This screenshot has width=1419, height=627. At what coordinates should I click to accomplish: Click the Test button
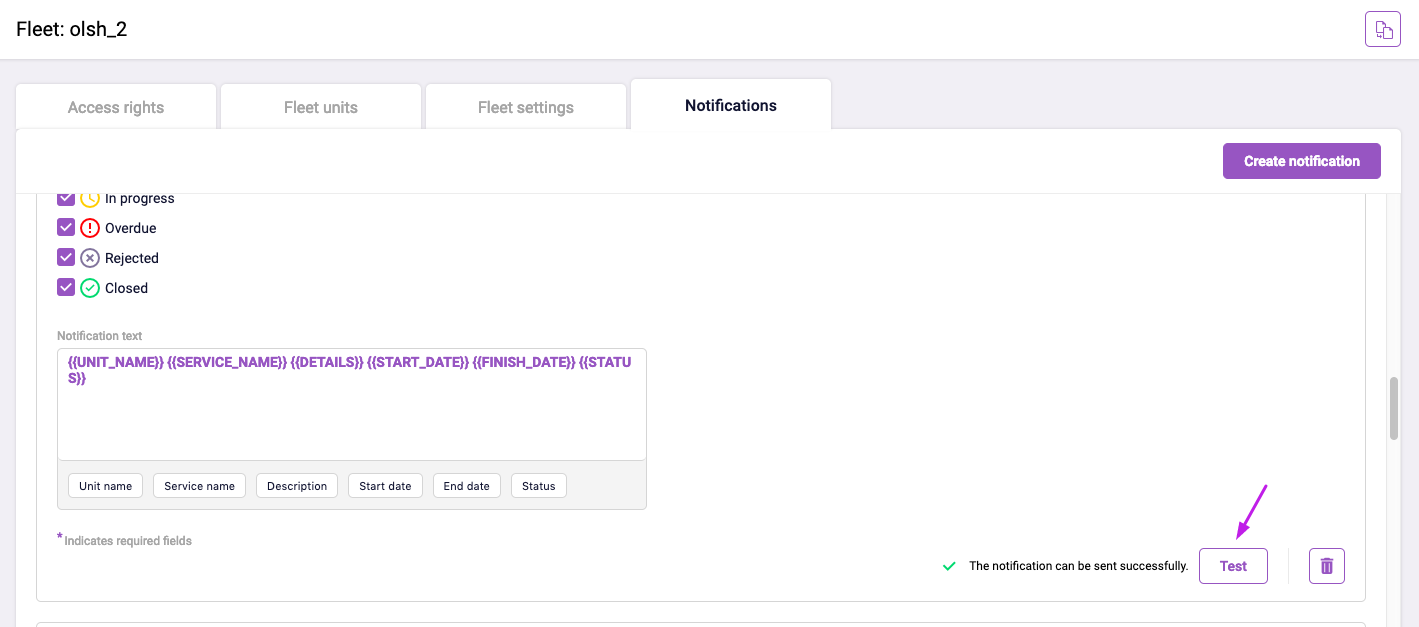(1233, 566)
